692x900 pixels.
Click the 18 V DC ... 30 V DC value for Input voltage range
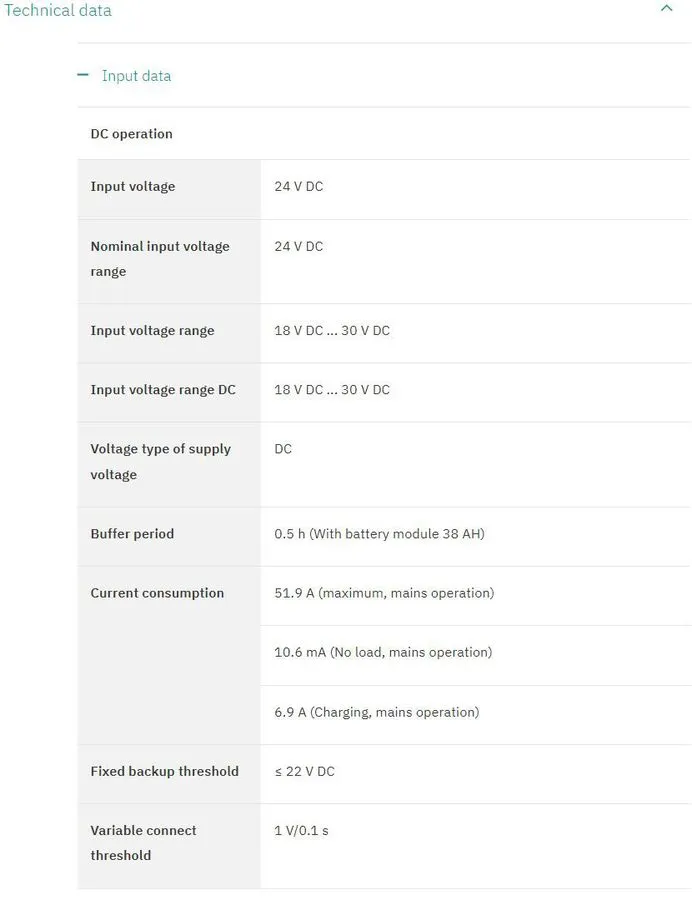(x=332, y=331)
